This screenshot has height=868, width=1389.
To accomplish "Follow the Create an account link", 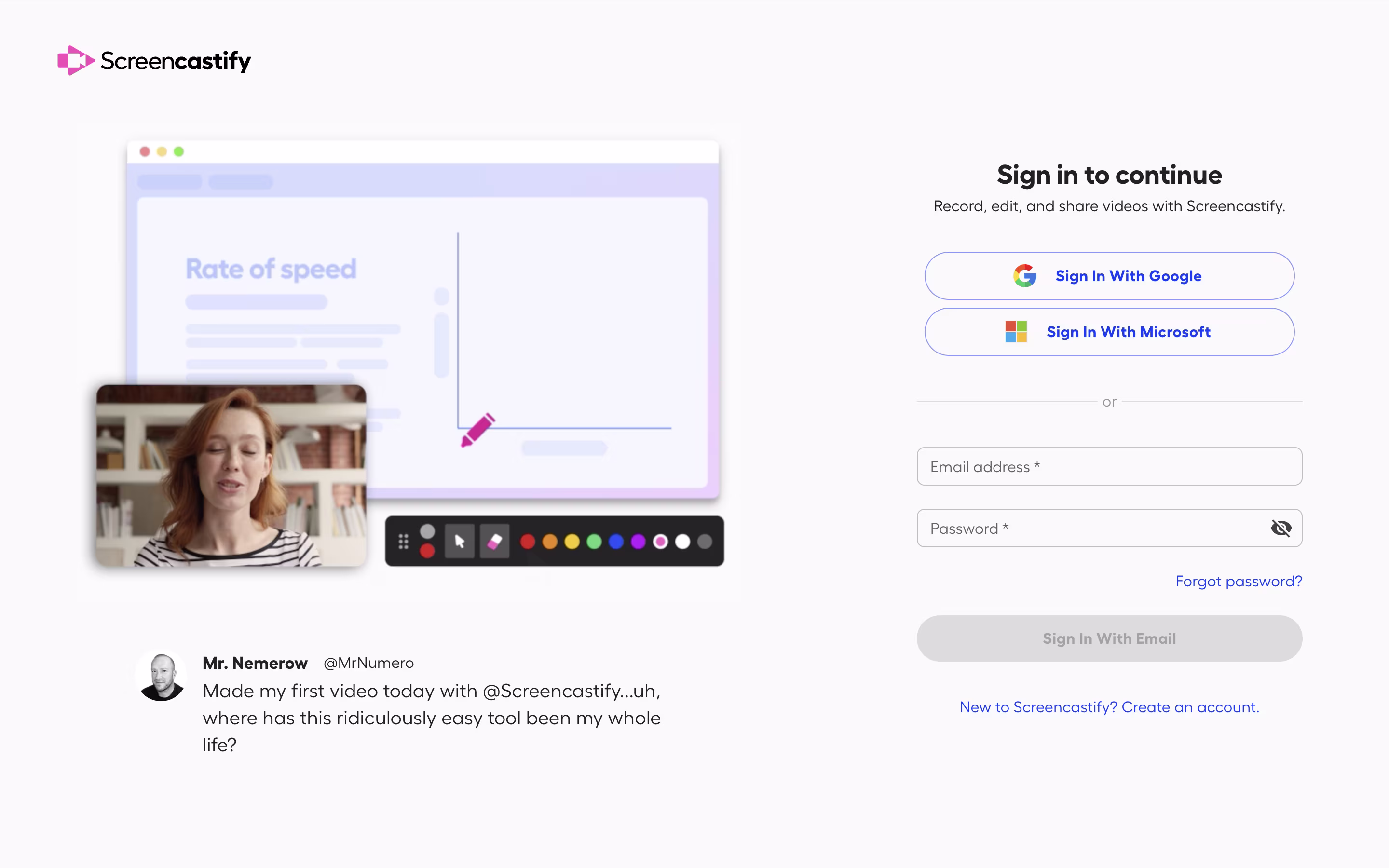I will [x=1109, y=707].
